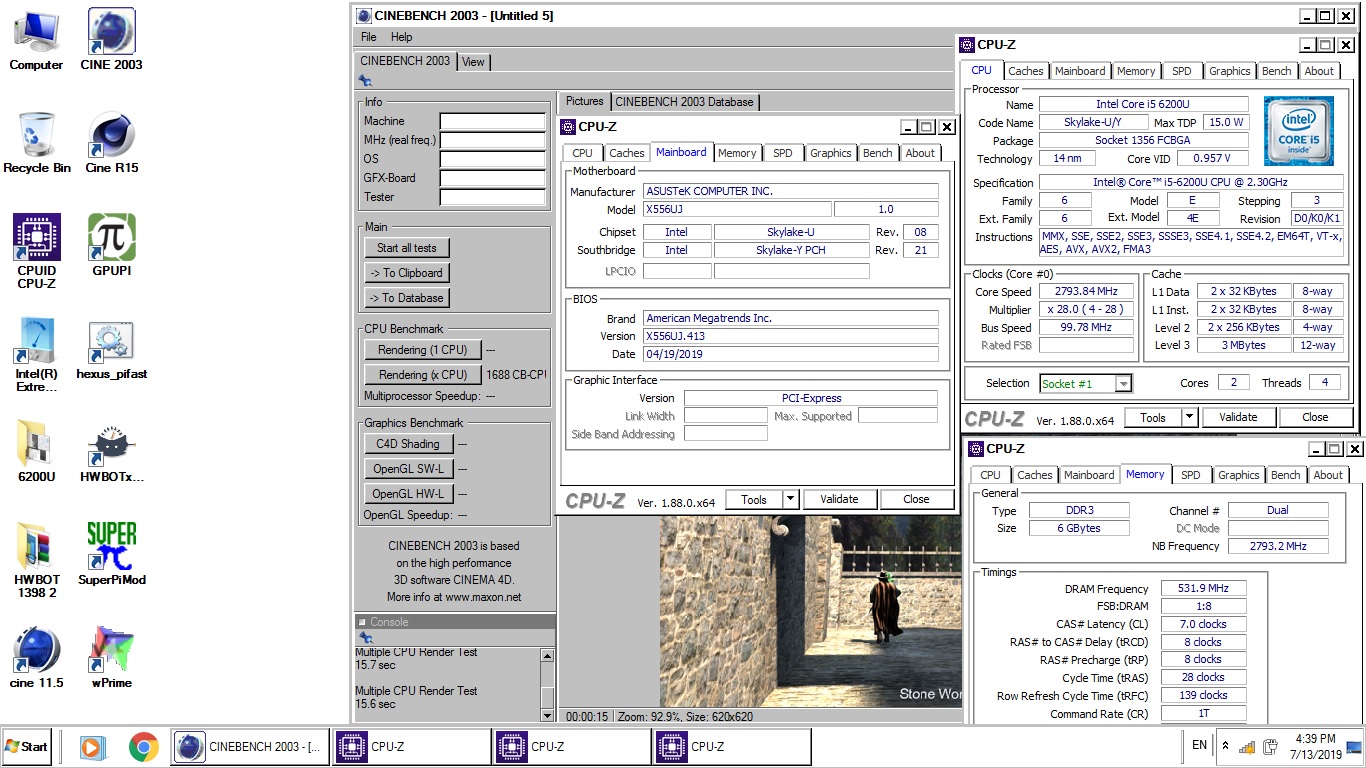Open Graphics tab in CPU CPU-Z window

click(1229, 71)
